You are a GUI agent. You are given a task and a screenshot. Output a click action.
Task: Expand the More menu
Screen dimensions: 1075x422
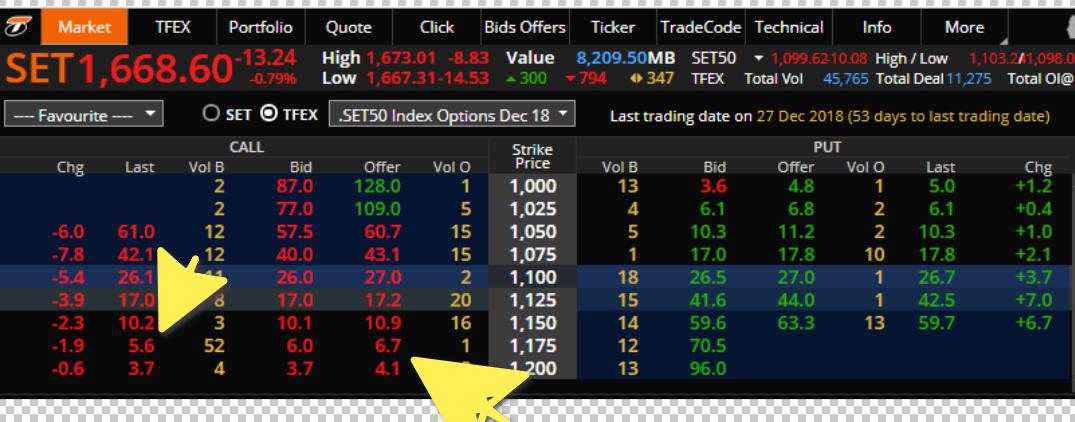tap(964, 27)
